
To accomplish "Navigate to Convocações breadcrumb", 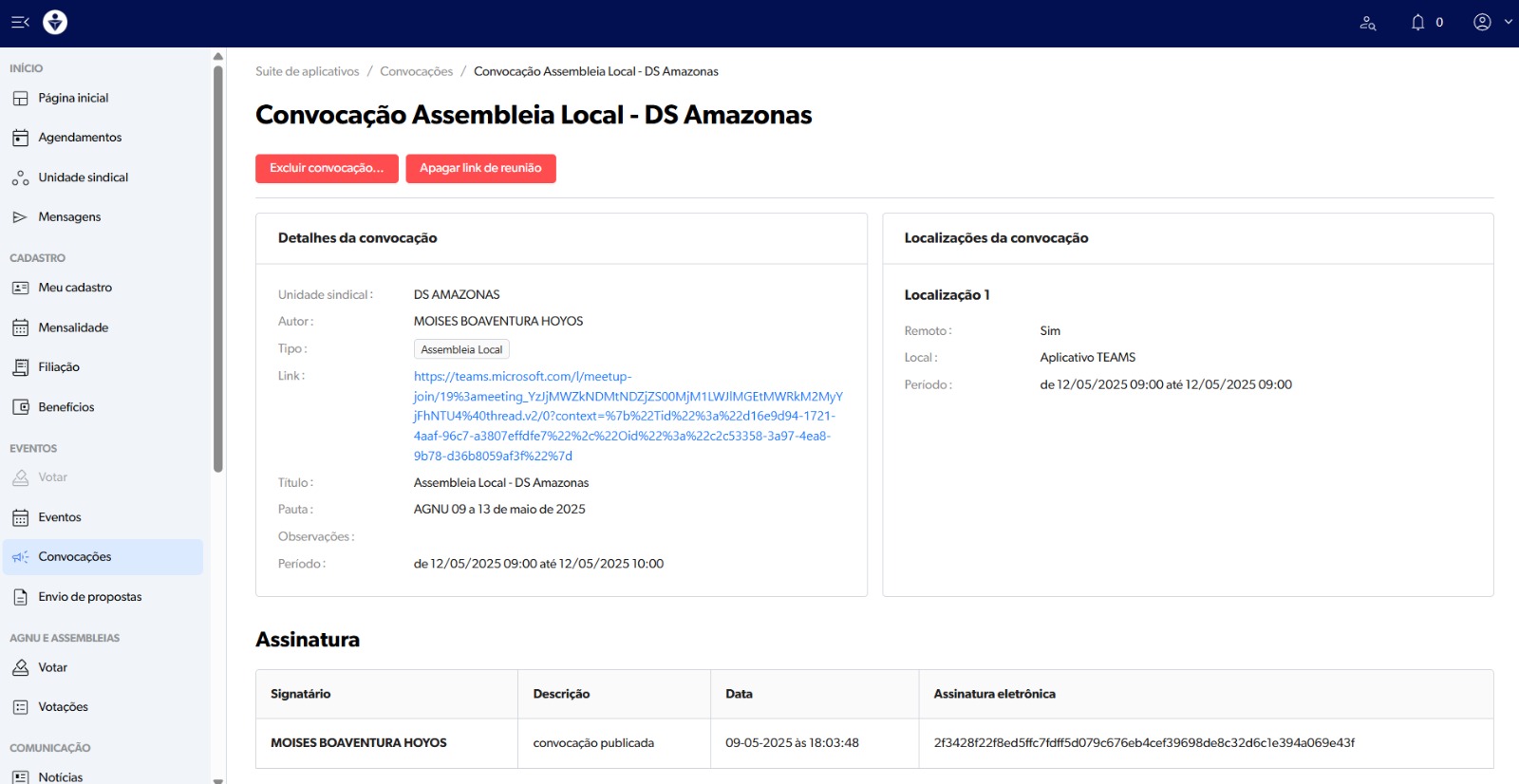I will (416, 71).
